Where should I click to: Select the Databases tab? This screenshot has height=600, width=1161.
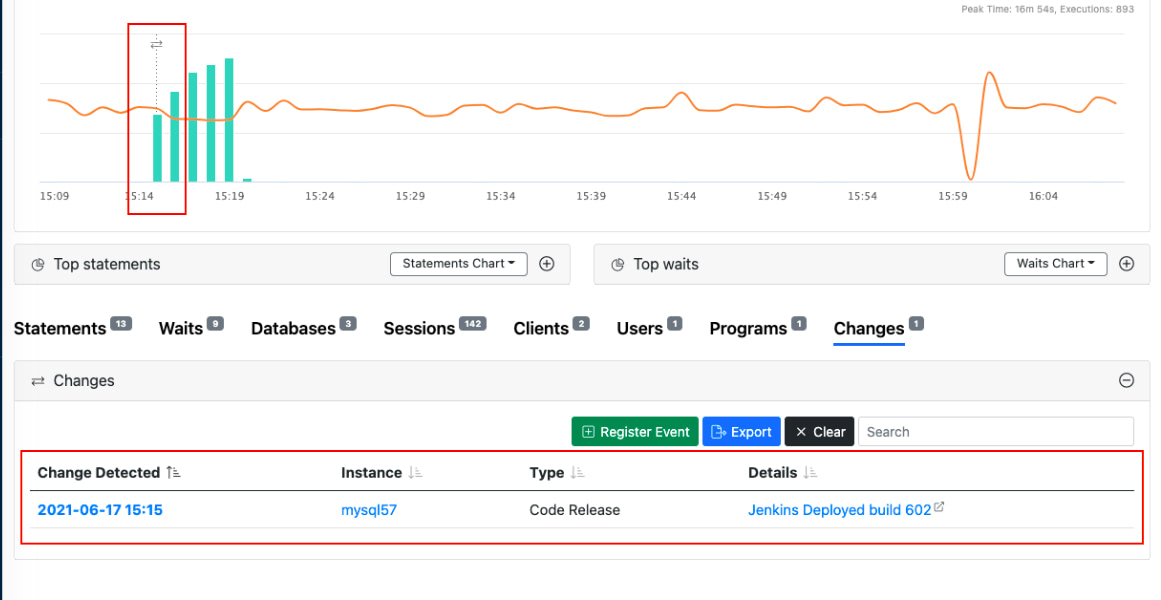click(293, 329)
